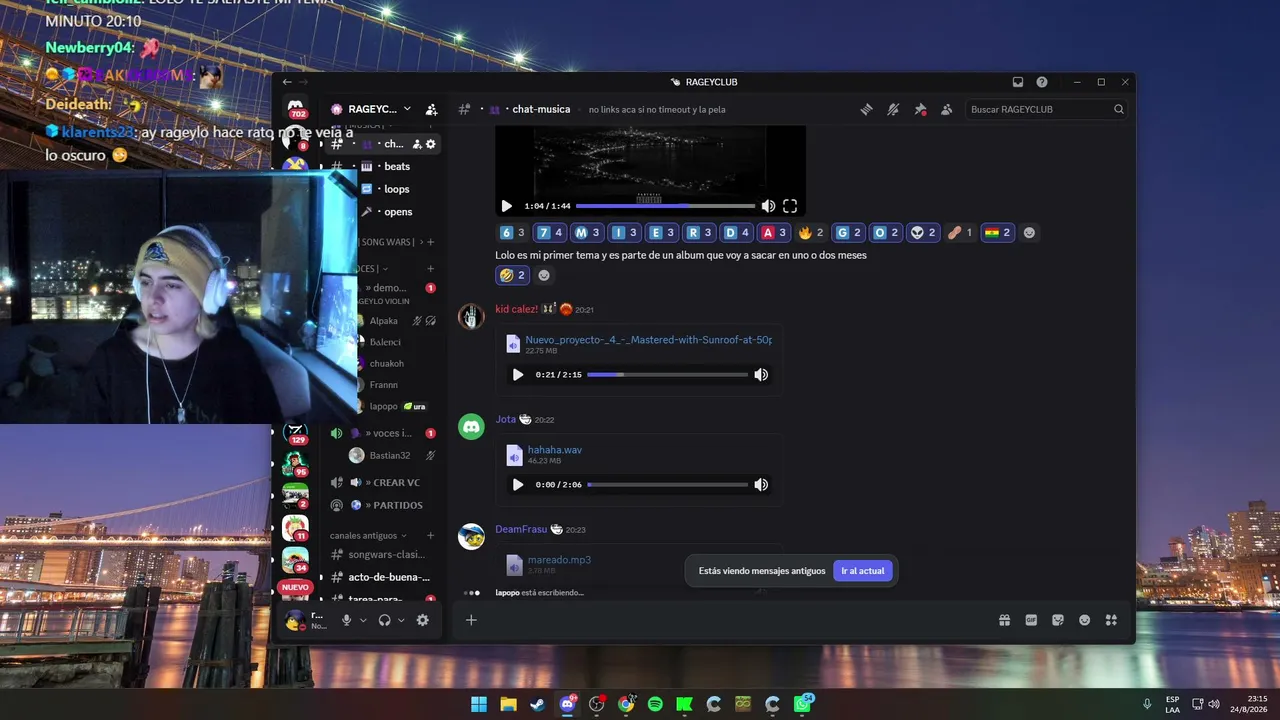Screen dimensions: 1280x720
Task: Open mareado.mp3 file link
Action: click(559, 560)
